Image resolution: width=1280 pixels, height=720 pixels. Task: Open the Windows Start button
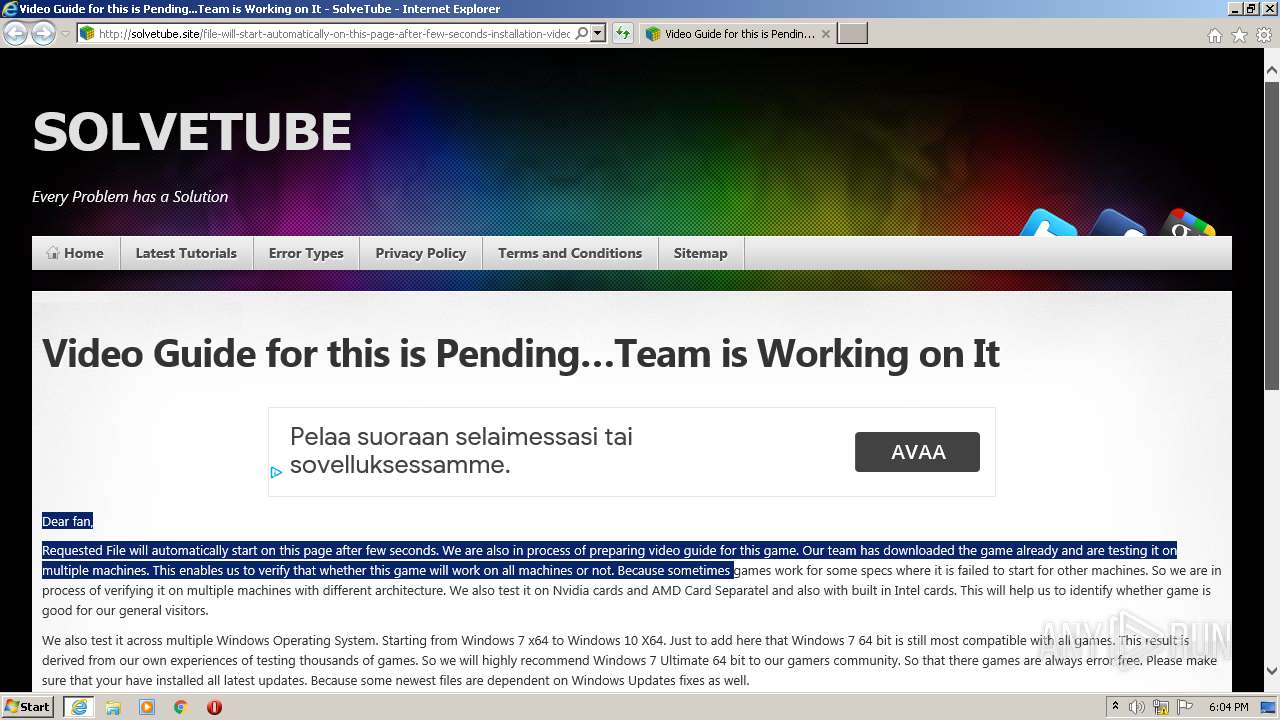coord(28,706)
